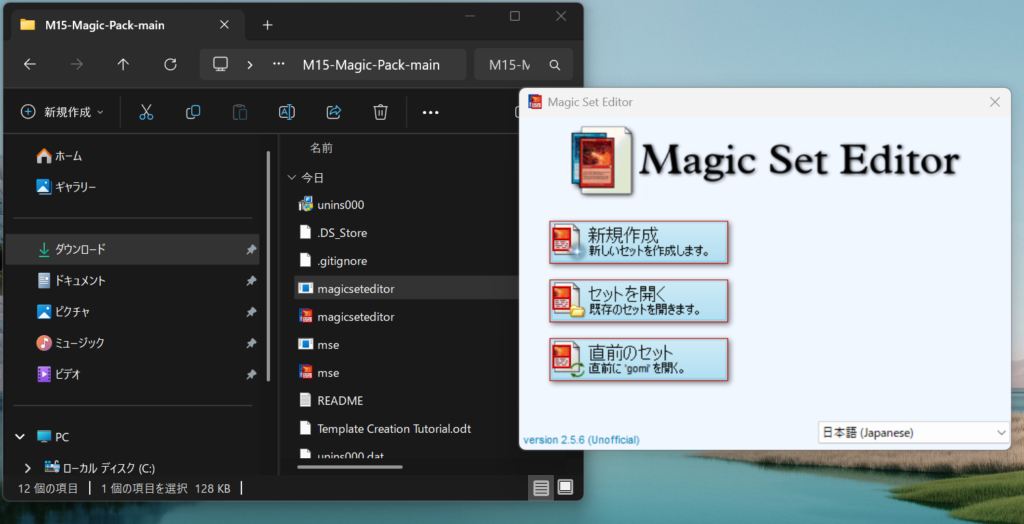Click the refresh icon in navigation bar
The image size is (1024, 524).
170,64
